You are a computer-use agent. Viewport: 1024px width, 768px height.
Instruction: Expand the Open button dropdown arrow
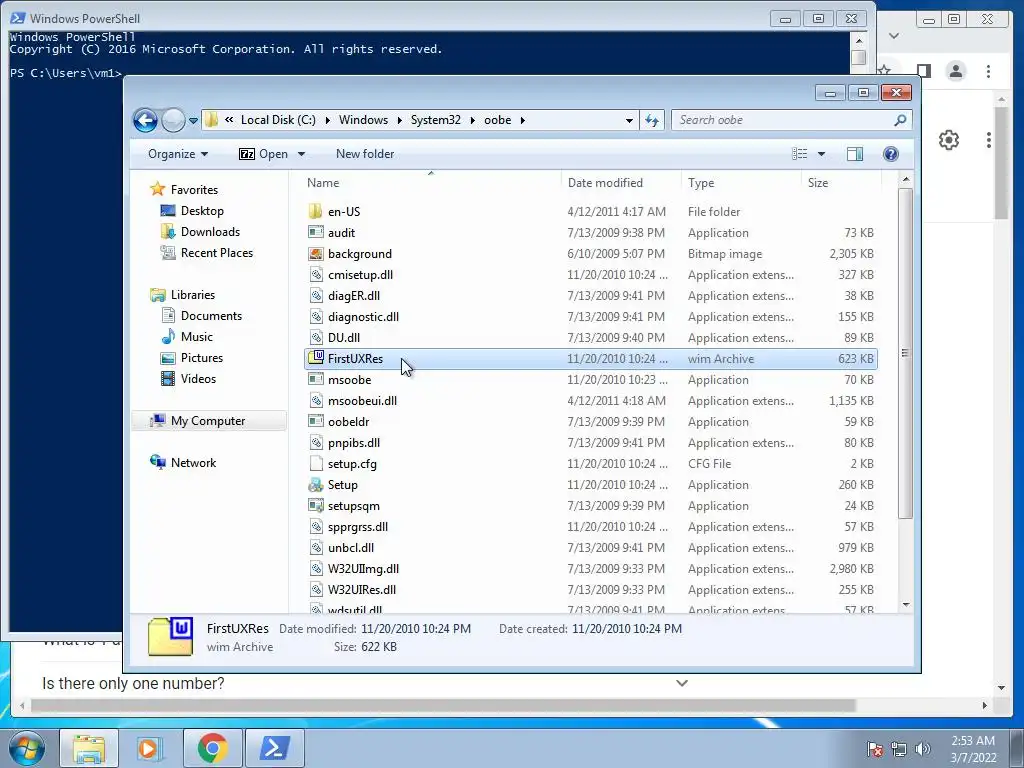[x=301, y=154]
